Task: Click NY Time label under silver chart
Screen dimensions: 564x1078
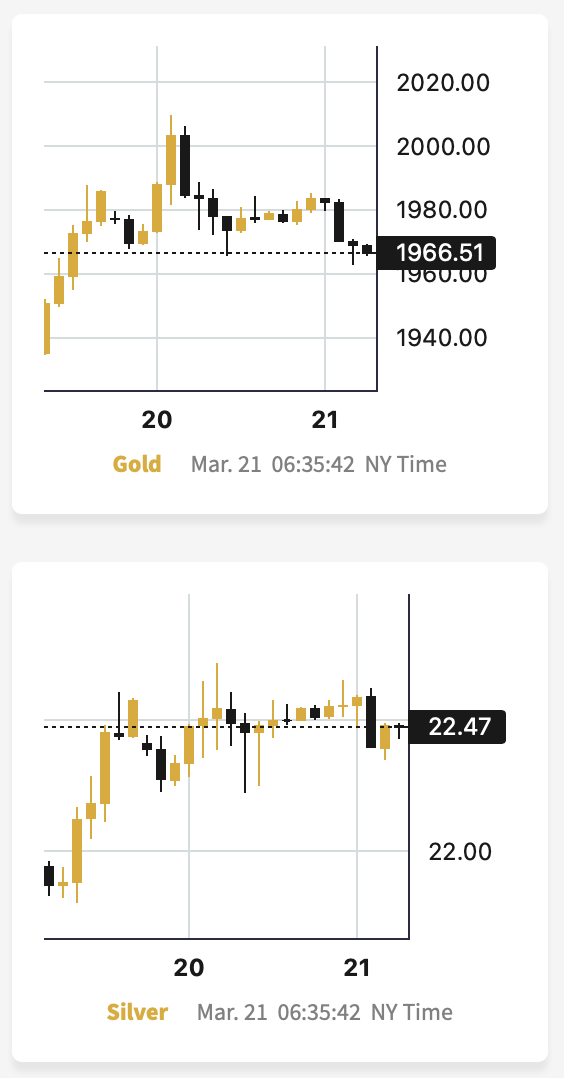Action: pyautogui.click(x=412, y=1013)
